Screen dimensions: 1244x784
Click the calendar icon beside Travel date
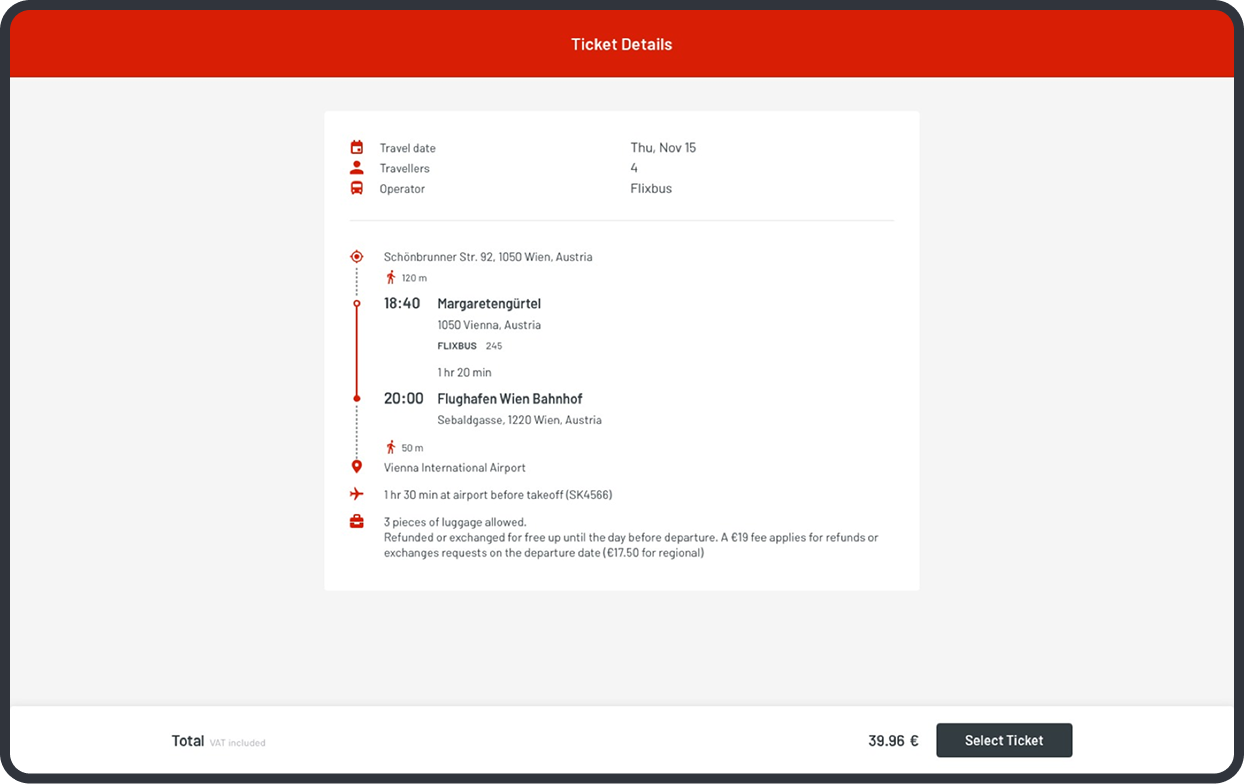[x=357, y=148]
